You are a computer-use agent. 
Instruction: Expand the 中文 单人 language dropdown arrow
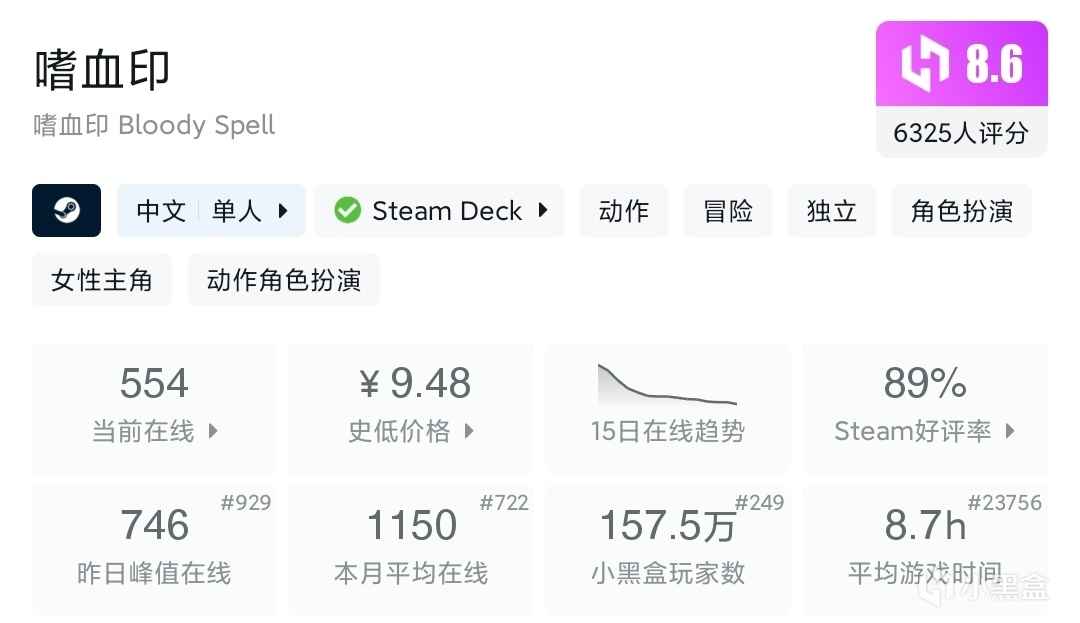click(283, 211)
